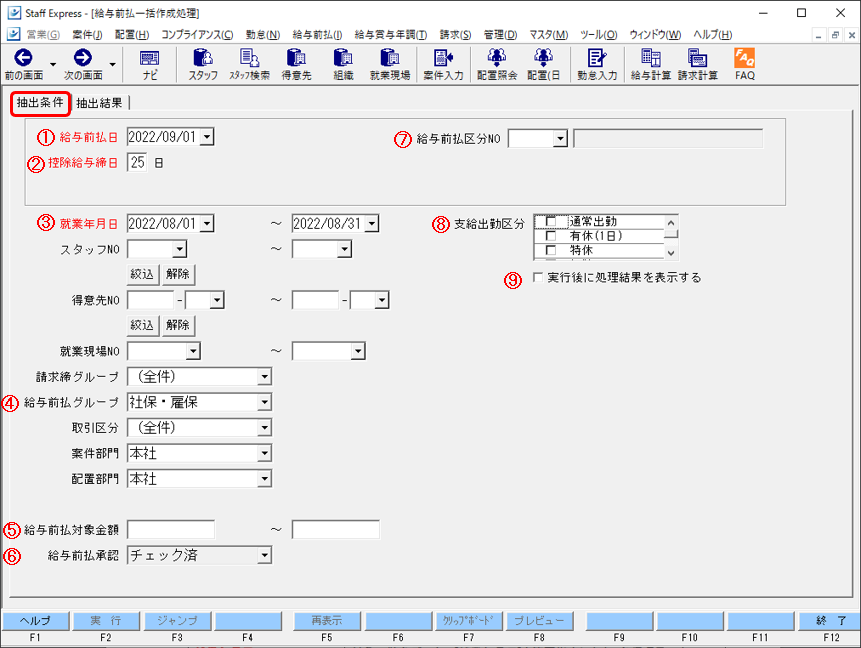Image resolution: width=861 pixels, height=648 pixels.
Task: Open スタッフ検索 staff search icon
Action: point(249,58)
